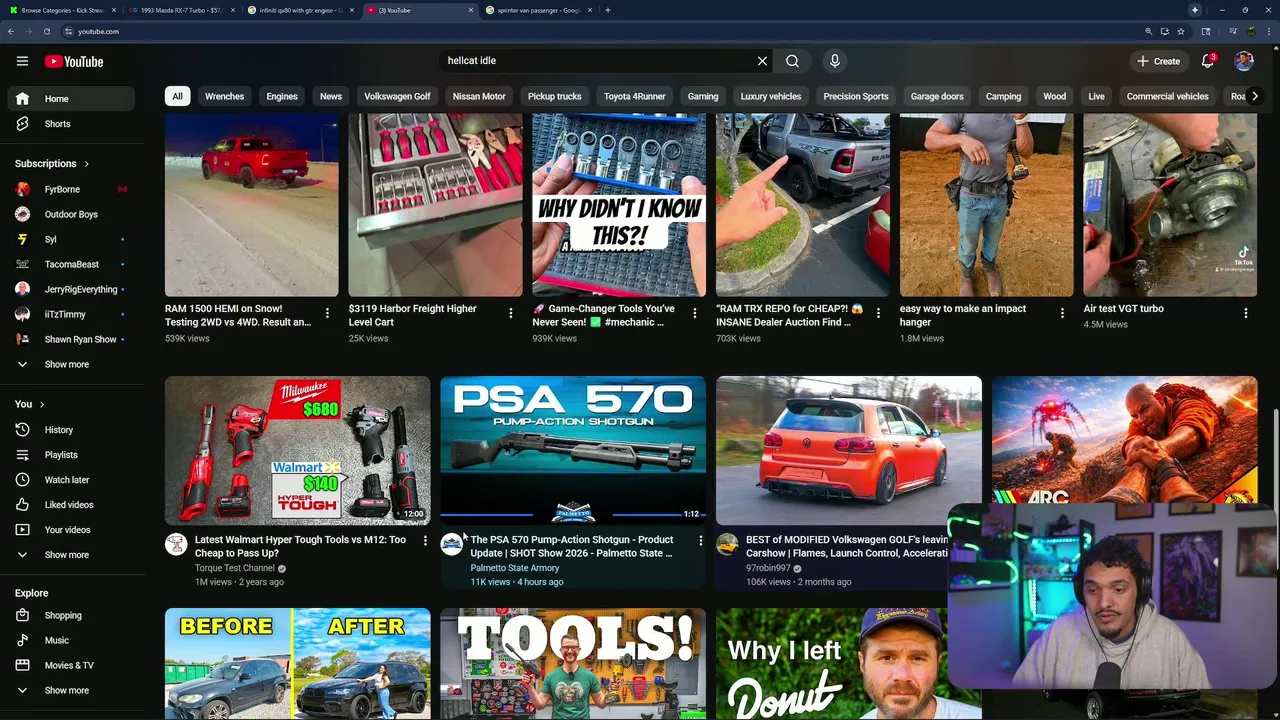Open Liked videos
Screen dimensions: 1280x720
pyautogui.click(x=71, y=505)
